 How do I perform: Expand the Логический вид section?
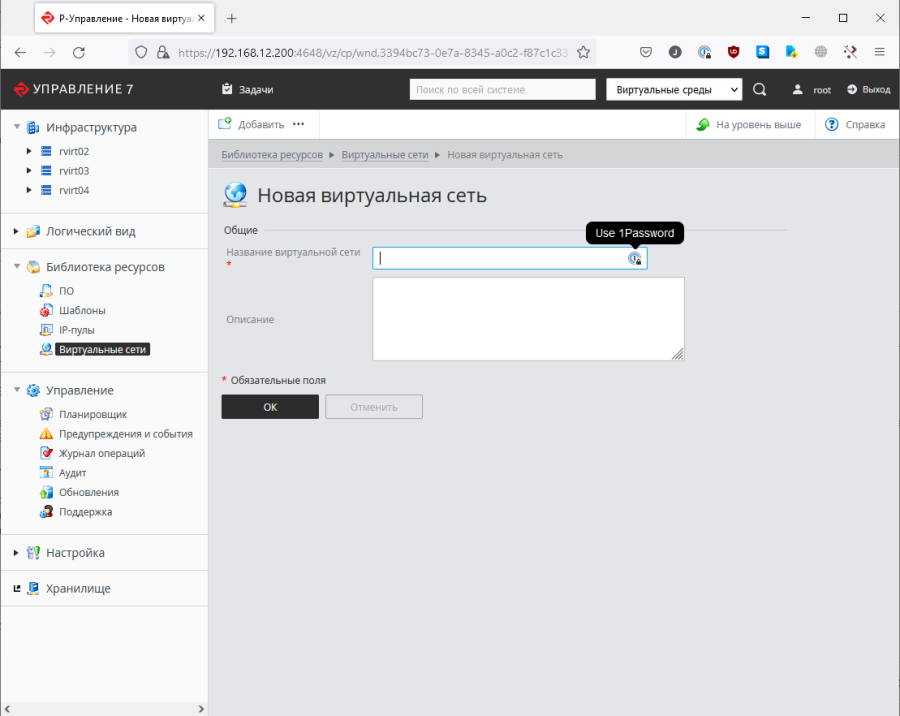(16, 232)
